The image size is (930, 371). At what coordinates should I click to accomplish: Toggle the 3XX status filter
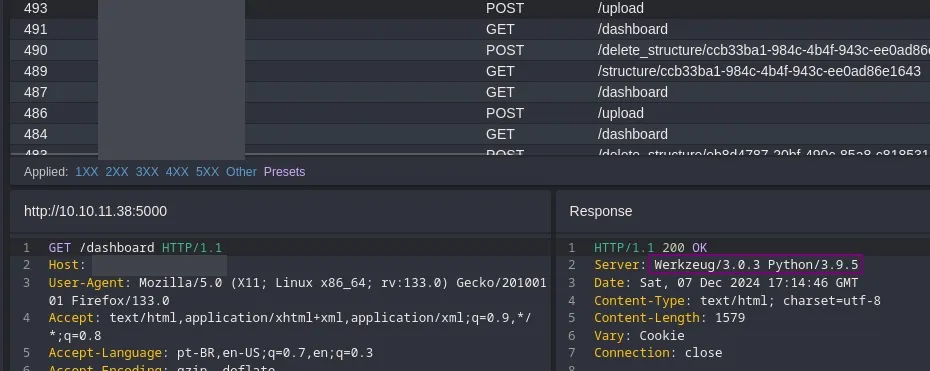(147, 172)
